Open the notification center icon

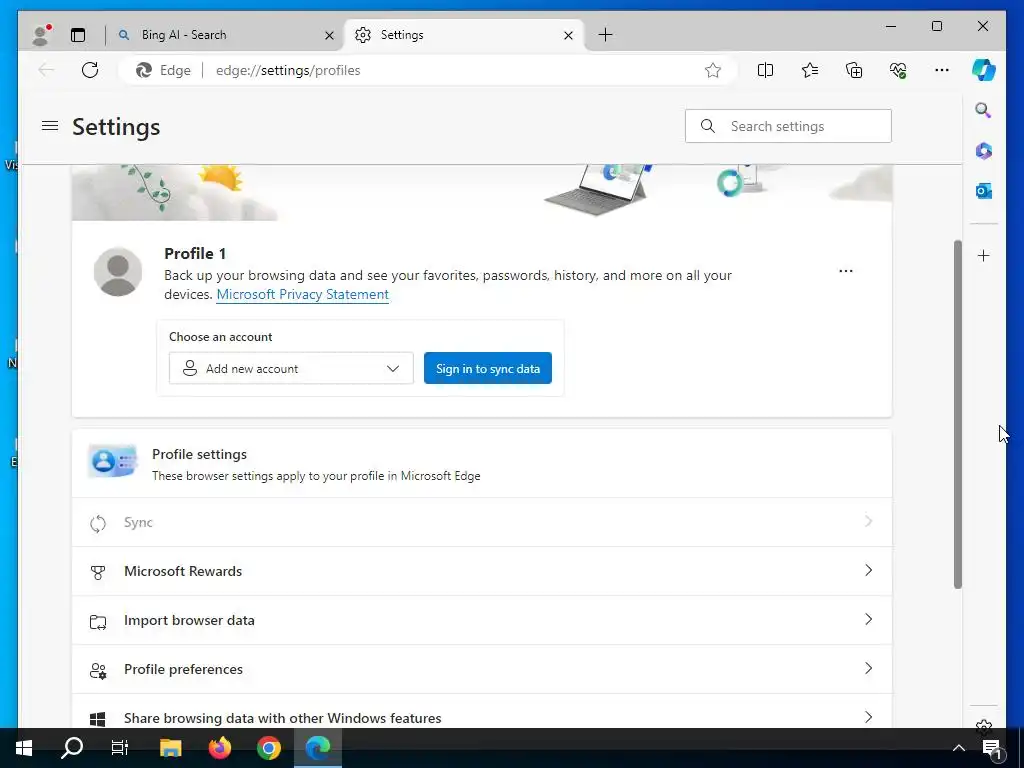point(992,749)
